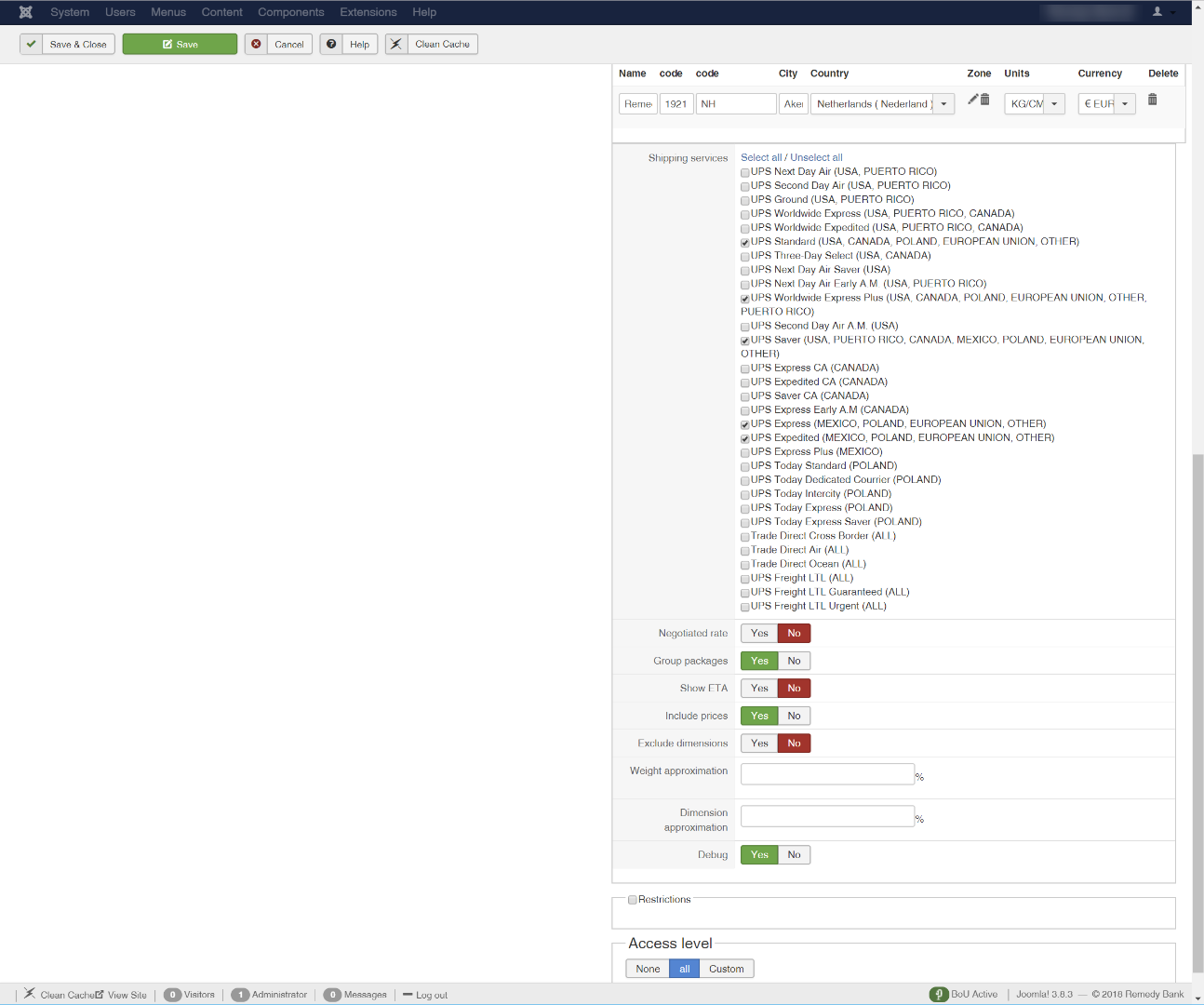The height and width of the screenshot is (1005, 1204).
Task: Set Negotiated rate to Yes
Action: [759, 633]
